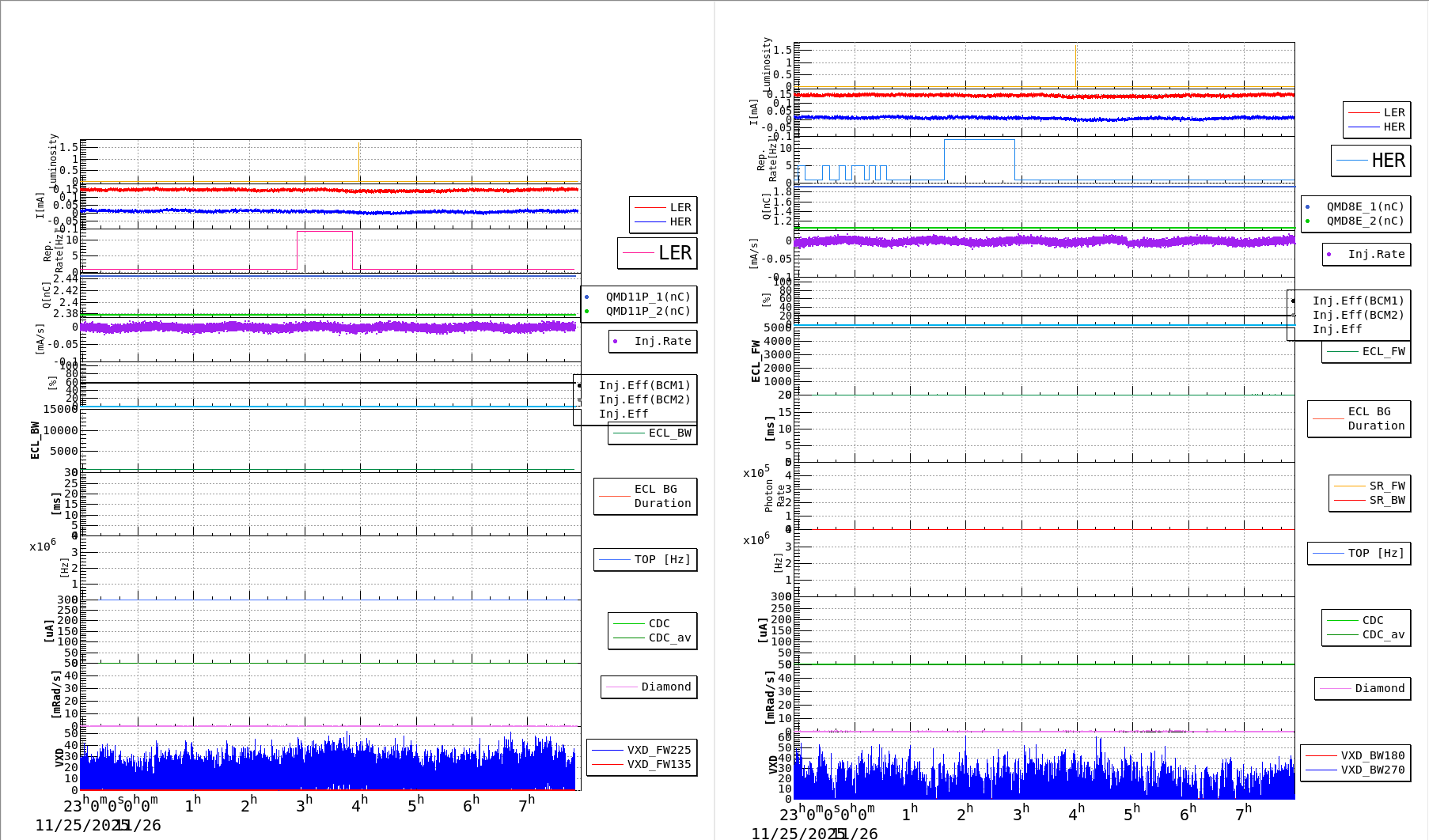Select the large HER label box
The image size is (1429, 840).
point(1372,160)
